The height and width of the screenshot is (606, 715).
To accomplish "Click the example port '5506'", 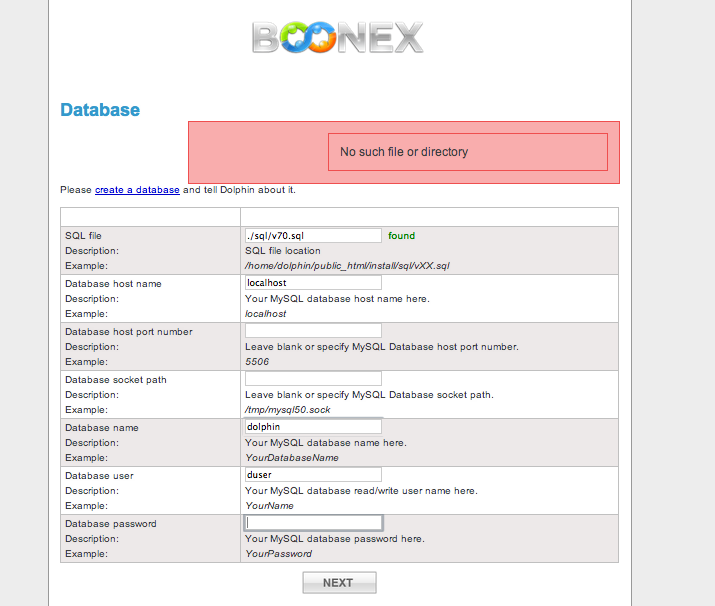I will 257,362.
